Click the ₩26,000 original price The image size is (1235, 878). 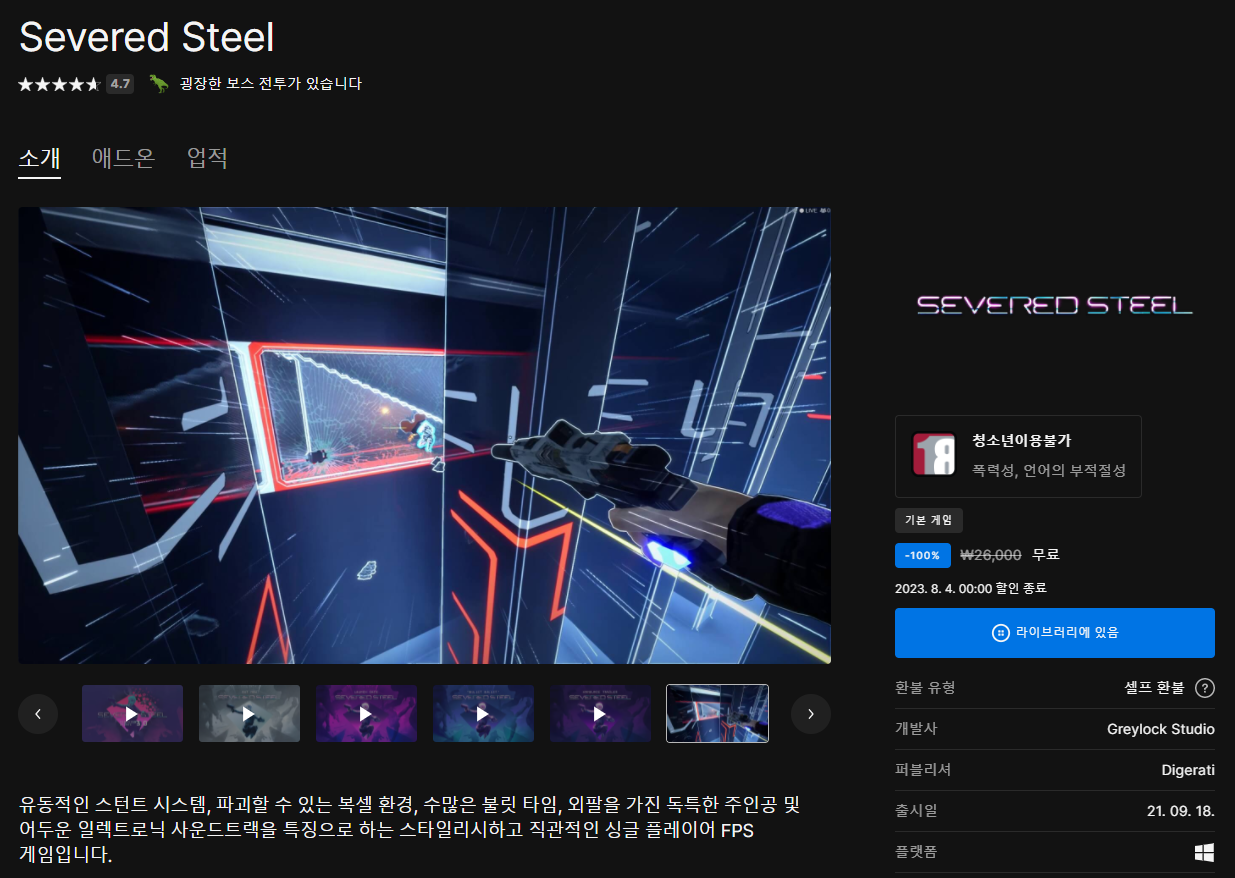click(991, 555)
